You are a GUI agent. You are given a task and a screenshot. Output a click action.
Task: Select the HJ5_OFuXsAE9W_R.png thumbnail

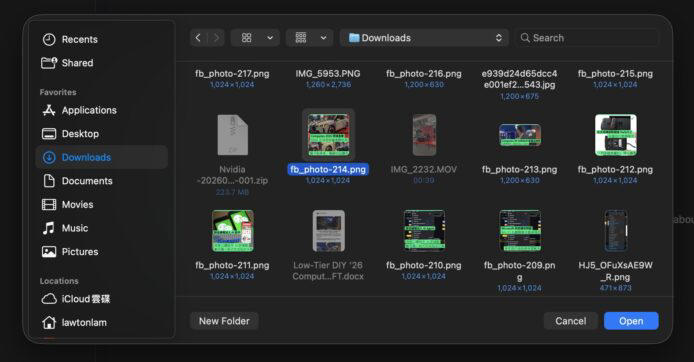(616, 231)
